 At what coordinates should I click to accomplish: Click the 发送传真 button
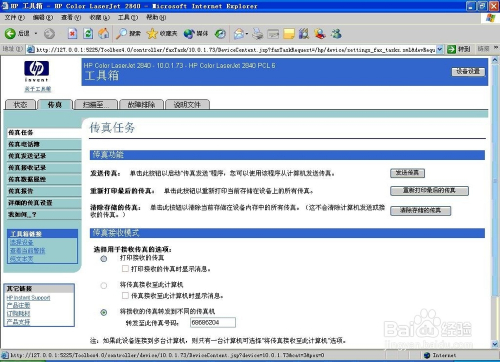(x=407, y=173)
